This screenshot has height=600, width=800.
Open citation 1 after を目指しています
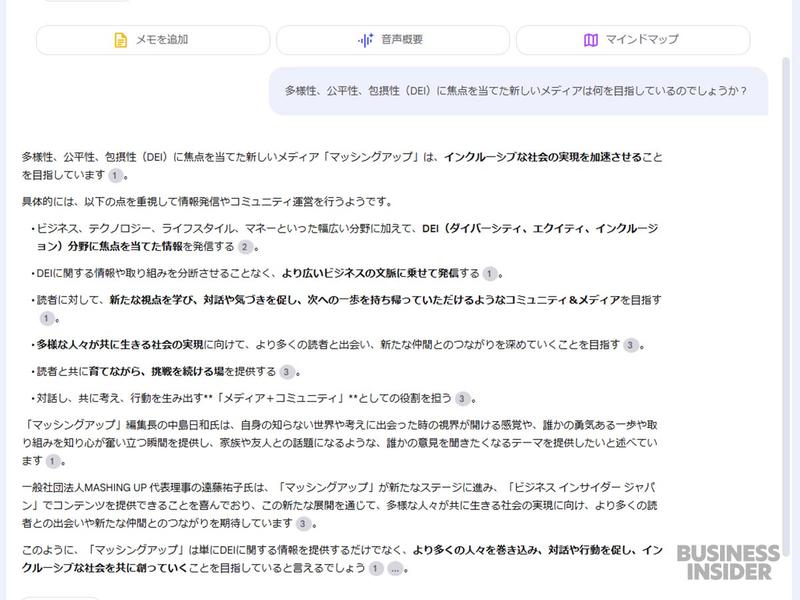[x=115, y=176]
